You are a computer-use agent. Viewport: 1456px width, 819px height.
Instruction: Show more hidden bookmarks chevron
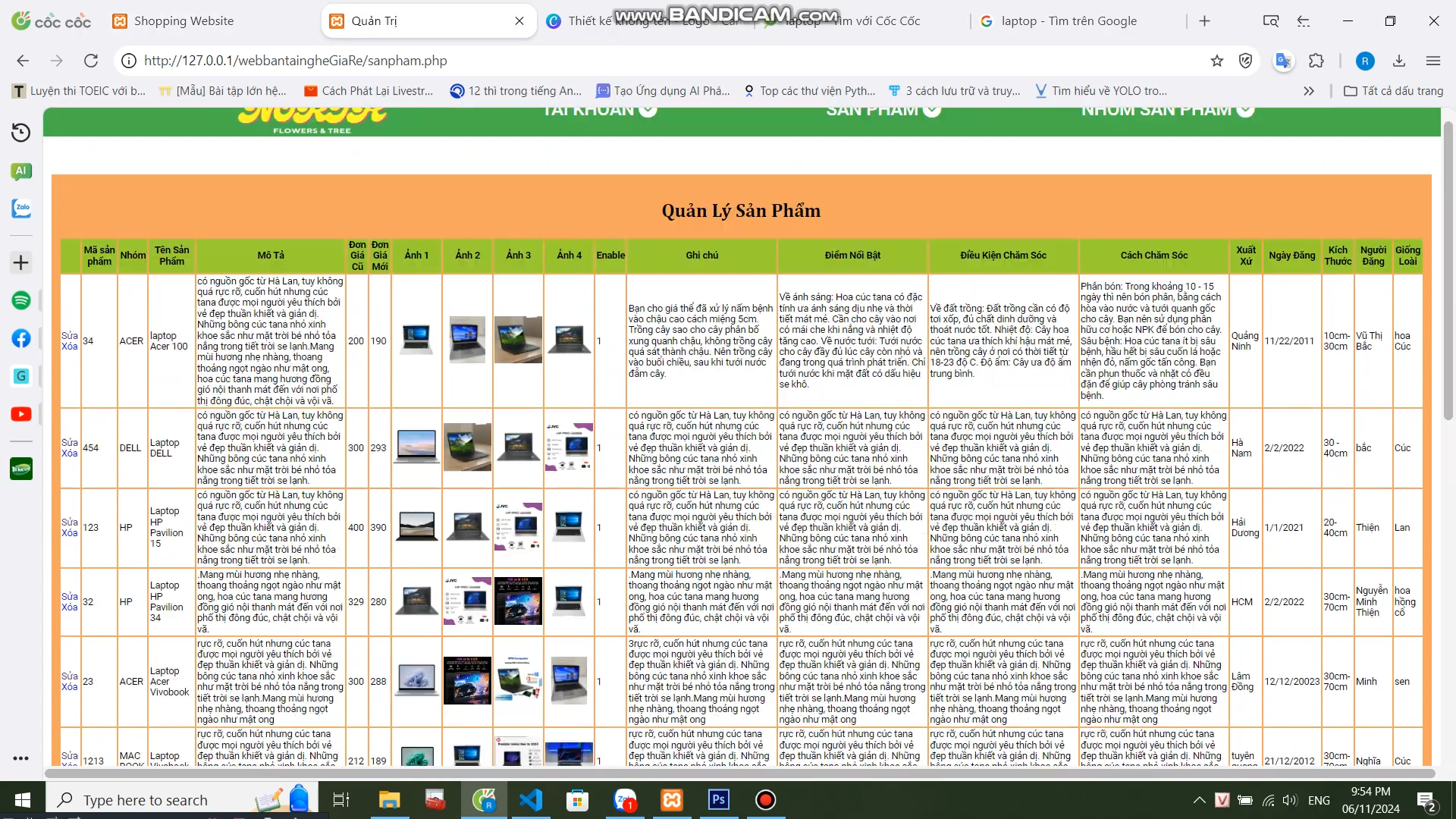coord(1309,91)
